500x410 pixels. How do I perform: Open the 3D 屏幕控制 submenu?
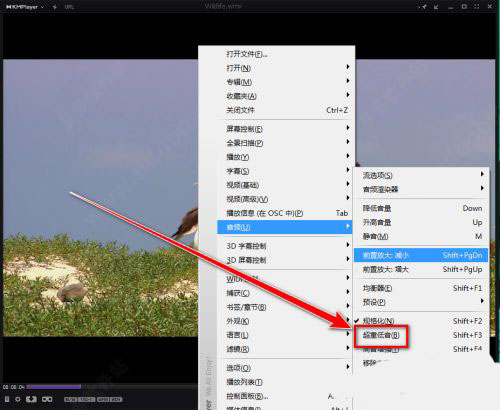pos(286,260)
